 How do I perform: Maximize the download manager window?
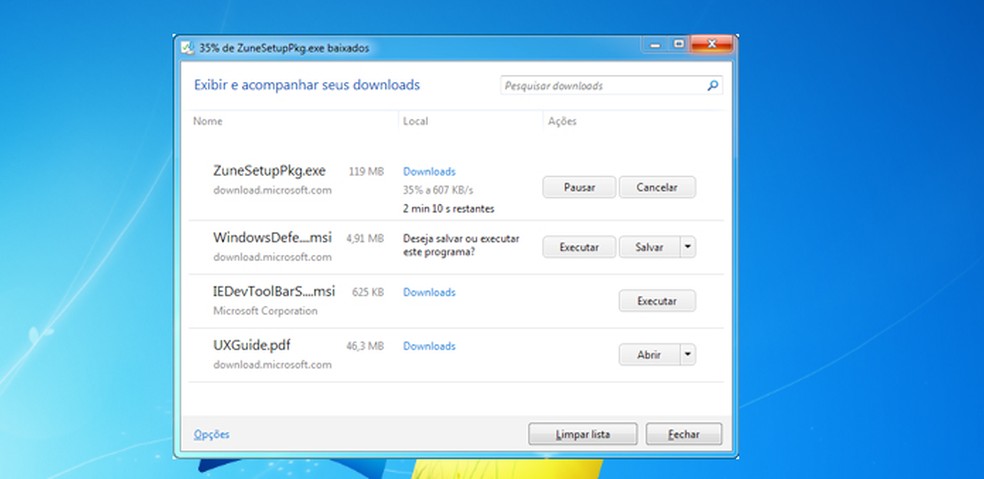point(679,45)
